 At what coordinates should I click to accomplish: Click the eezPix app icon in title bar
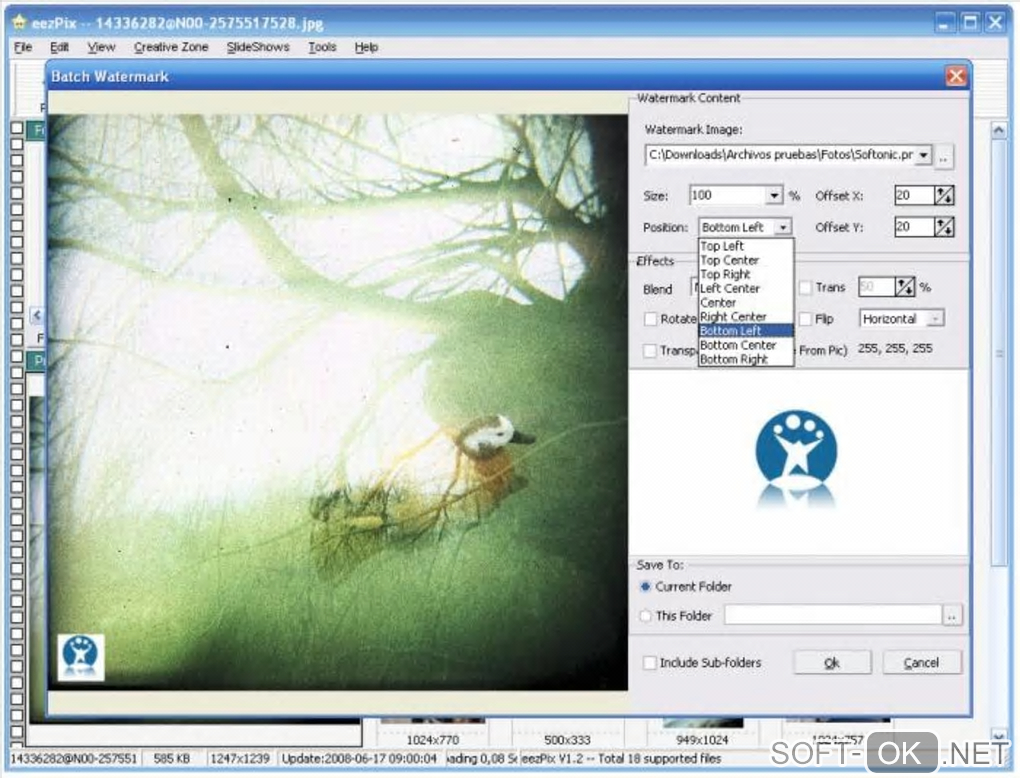[x=20, y=23]
